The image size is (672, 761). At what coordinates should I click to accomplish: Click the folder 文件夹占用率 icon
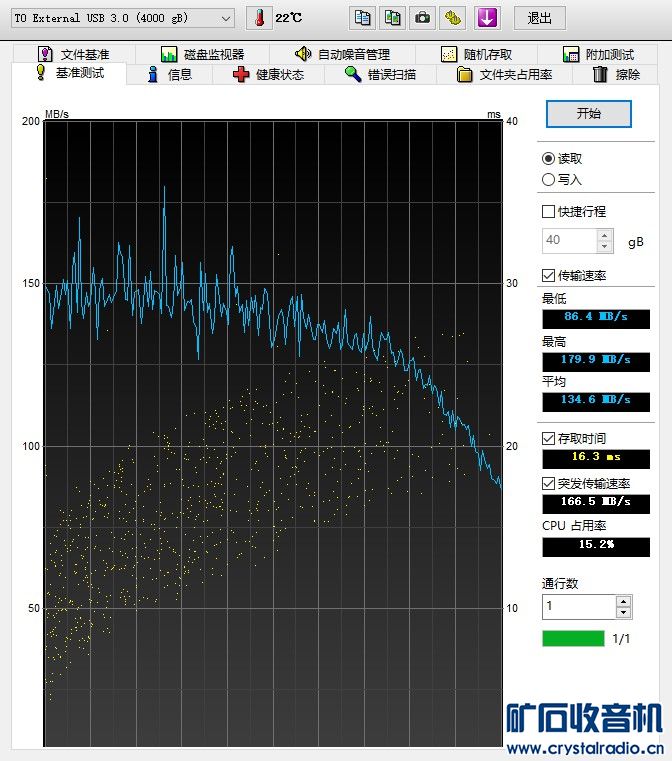click(464, 74)
